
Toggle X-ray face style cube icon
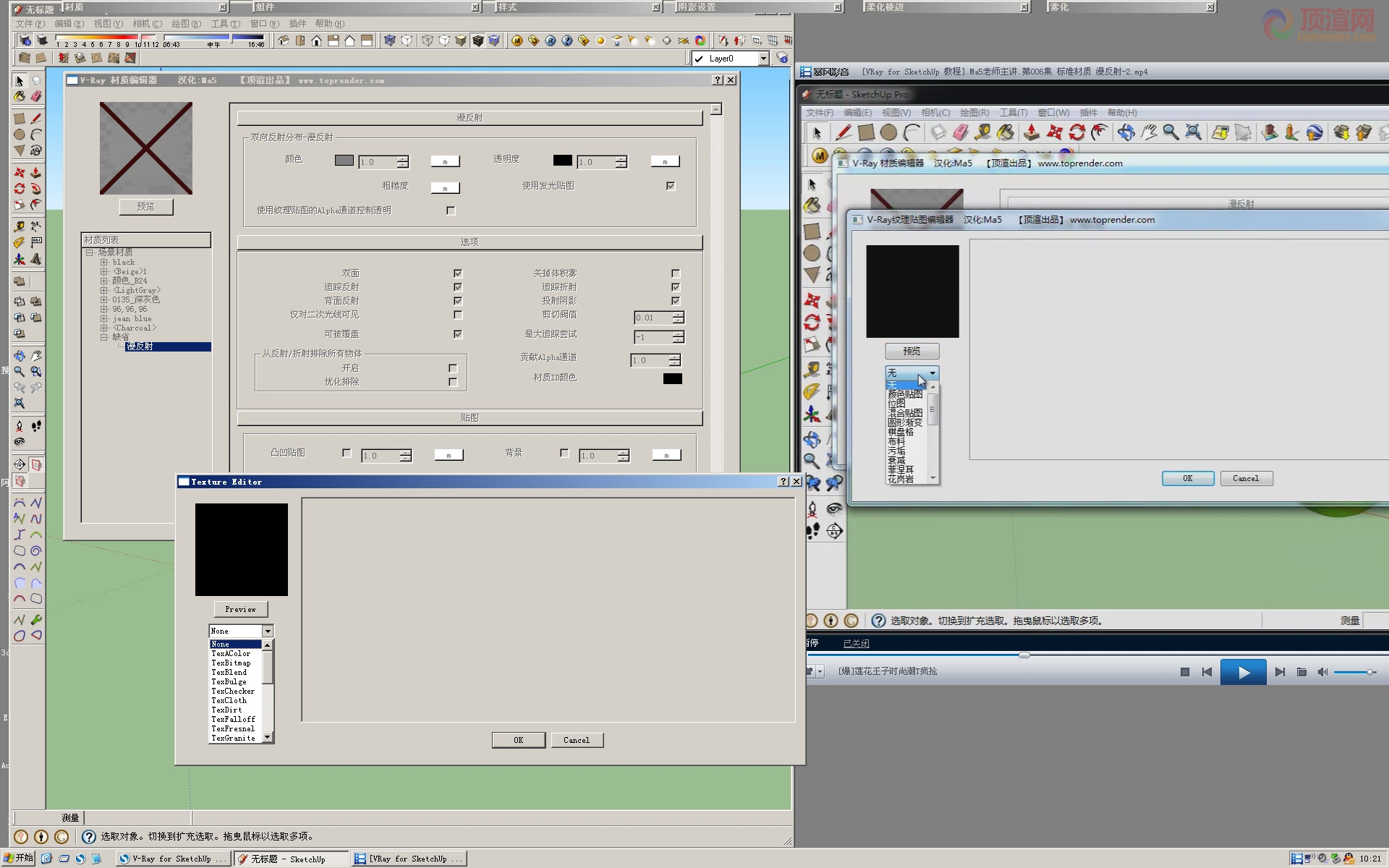point(390,41)
